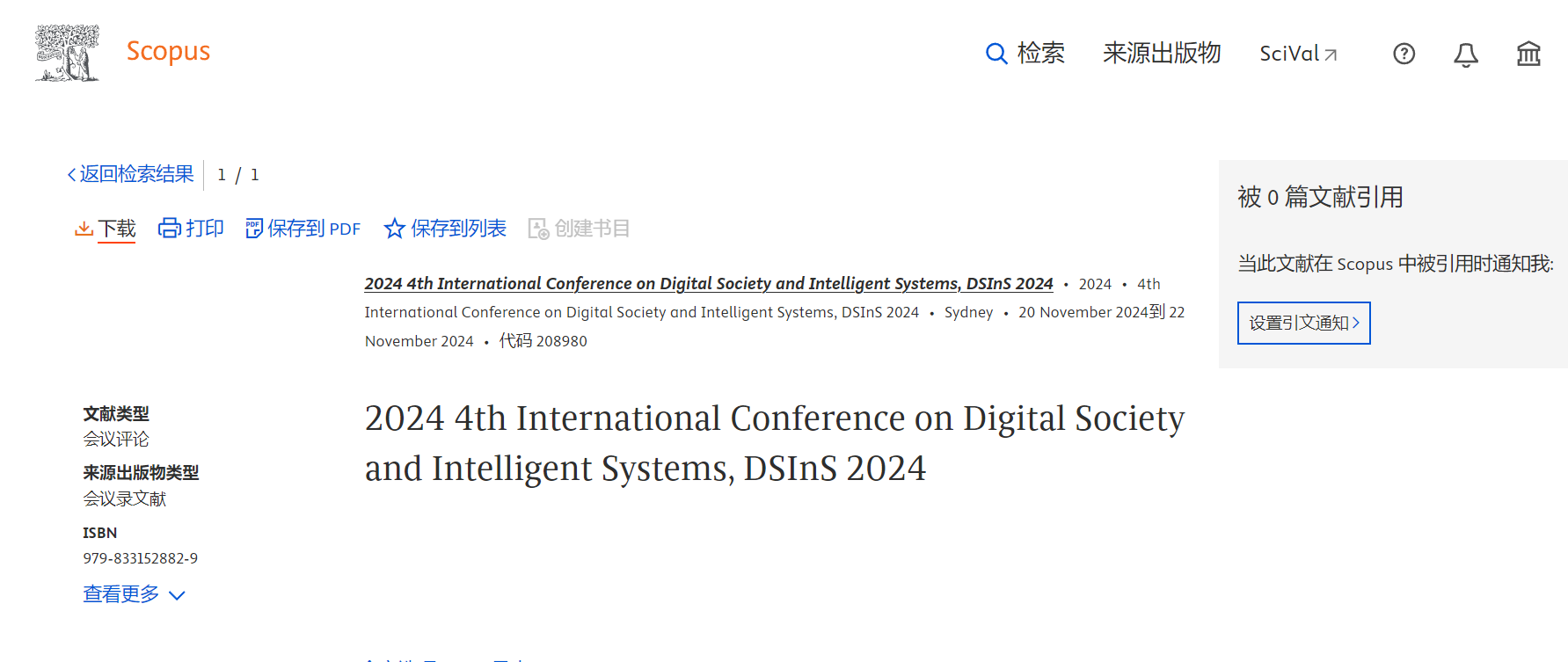The width and height of the screenshot is (1568, 662).
Task: Open the 来源出版物 menu item
Action: (1161, 54)
